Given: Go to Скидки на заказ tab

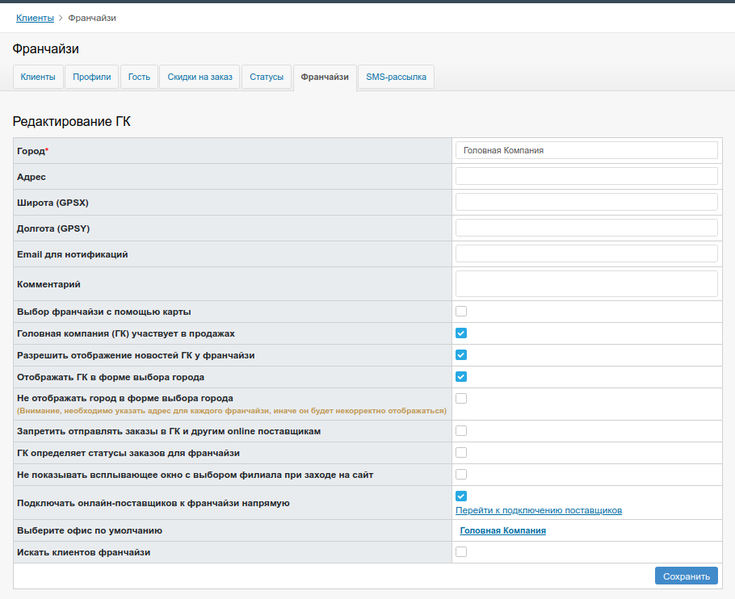Looking at the screenshot, I should [199, 77].
